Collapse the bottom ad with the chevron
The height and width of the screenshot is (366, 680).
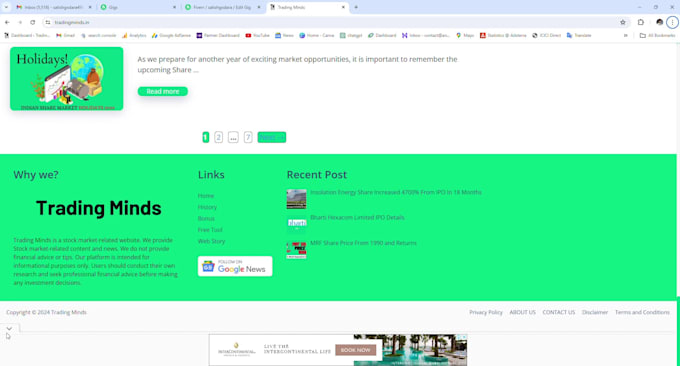9,328
